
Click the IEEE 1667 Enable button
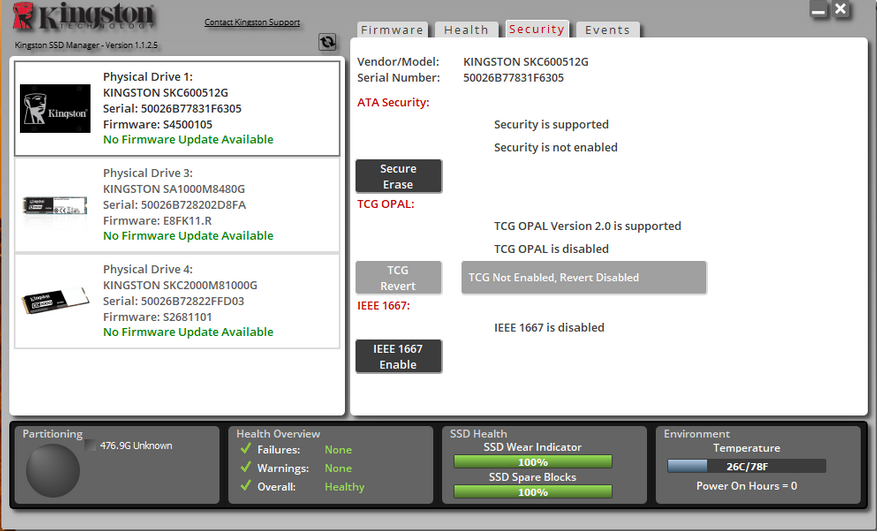[x=398, y=356]
